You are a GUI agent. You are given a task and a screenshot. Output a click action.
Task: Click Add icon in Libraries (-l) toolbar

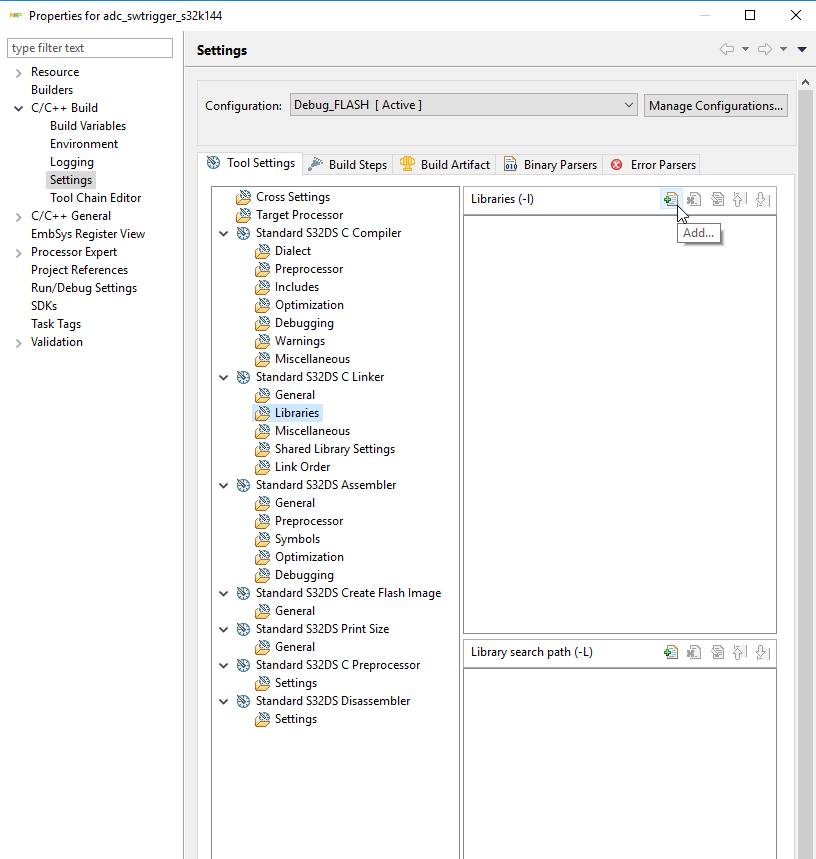[x=671, y=199]
